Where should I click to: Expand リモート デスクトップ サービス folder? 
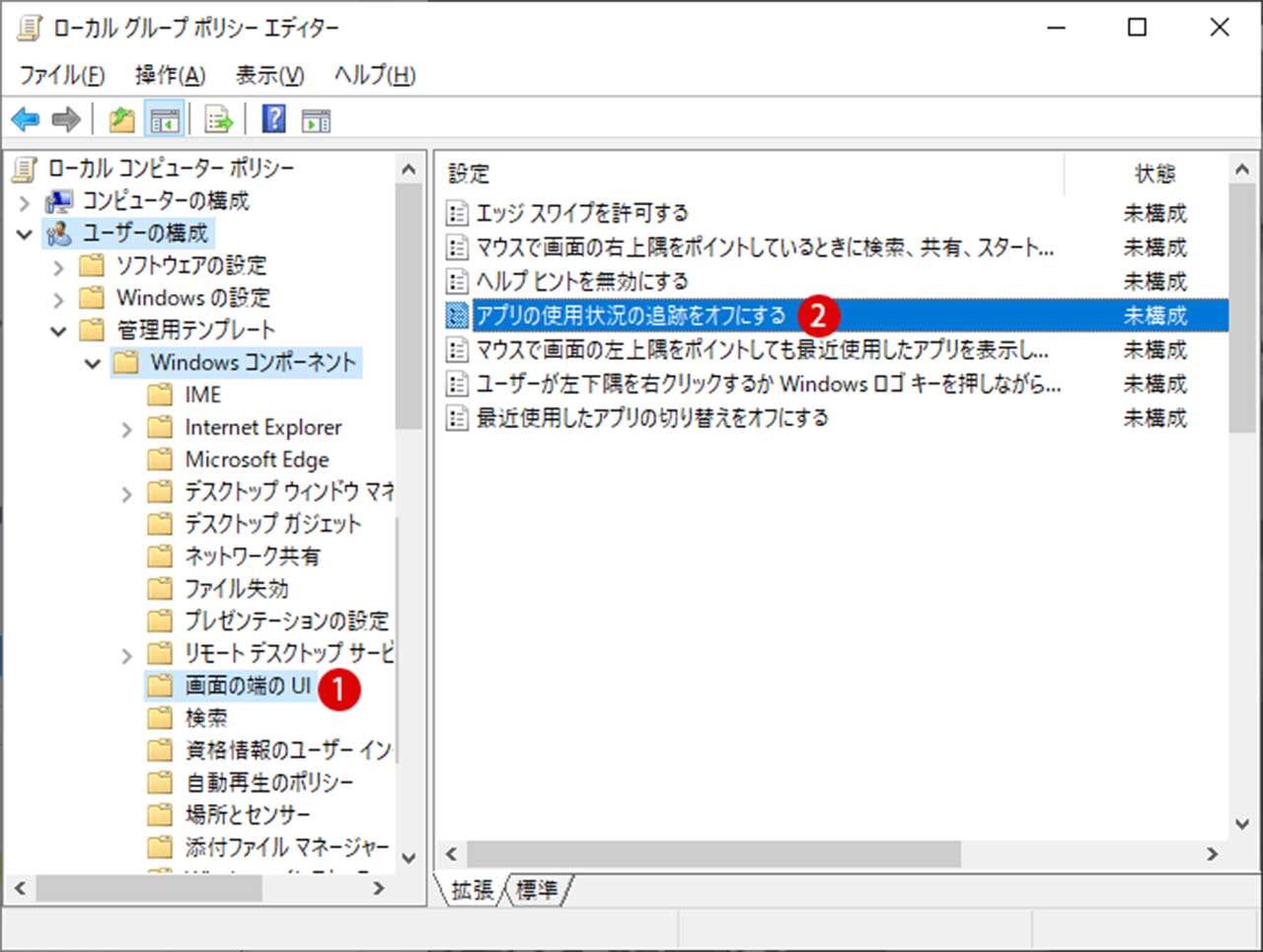(126, 655)
